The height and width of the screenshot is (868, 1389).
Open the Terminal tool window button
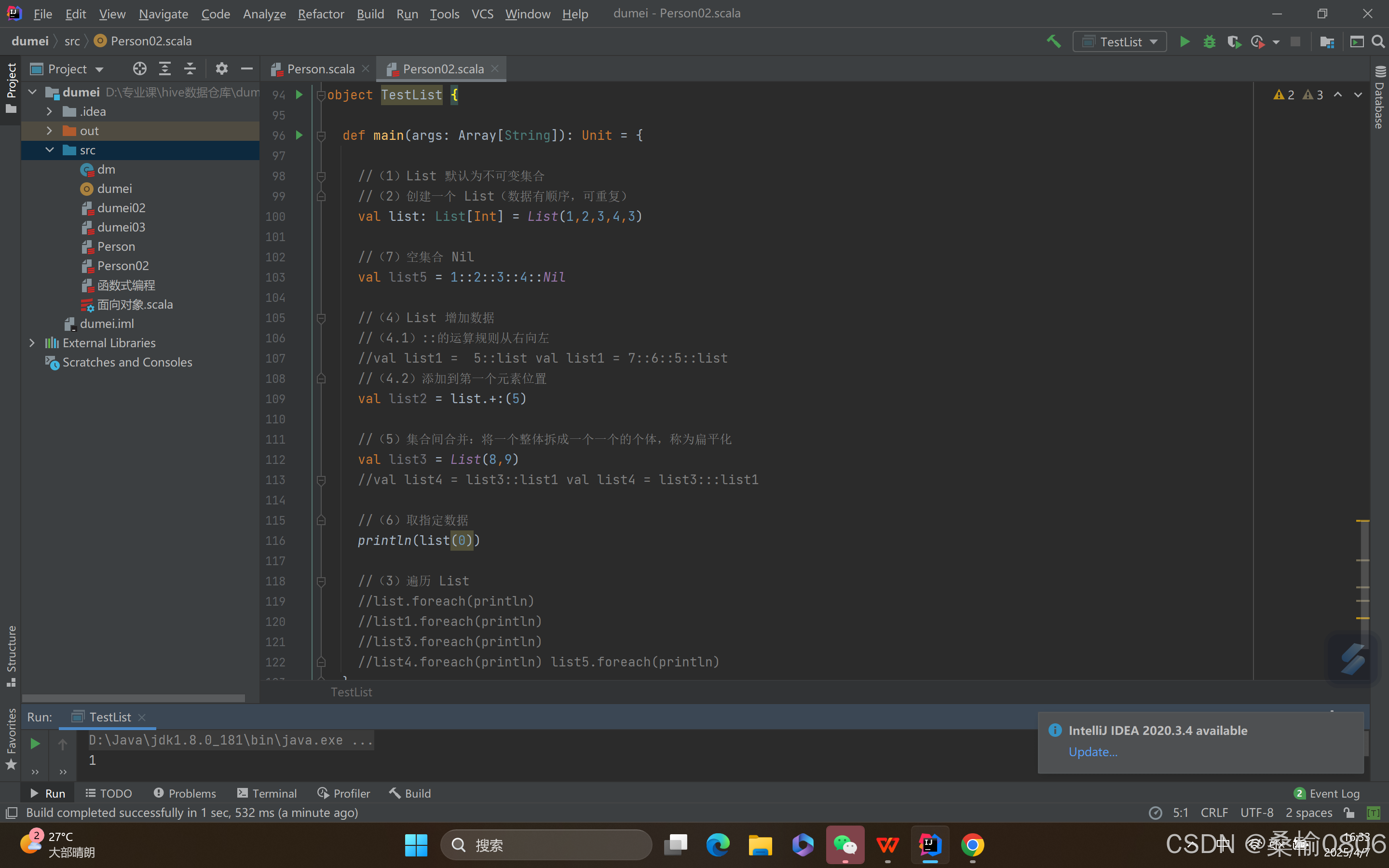(267, 793)
